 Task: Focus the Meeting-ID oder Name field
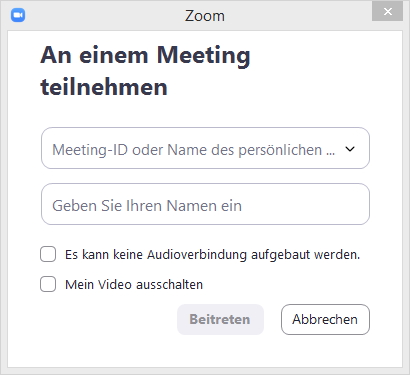(193, 150)
